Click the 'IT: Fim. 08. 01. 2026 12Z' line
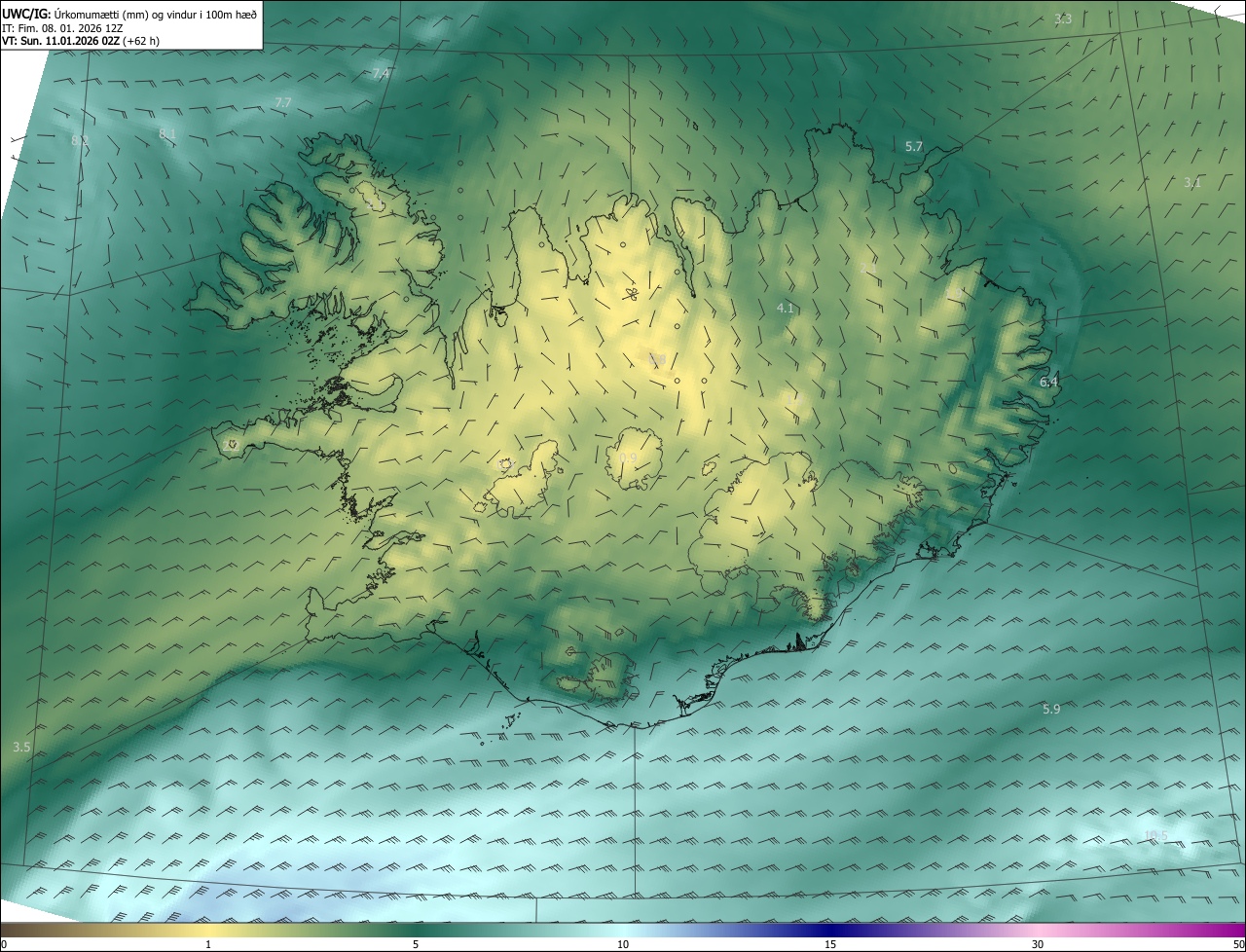Image resolution: width=1246 pixels, height=952 pixels. pyautogui.click(x=62, y=27)
